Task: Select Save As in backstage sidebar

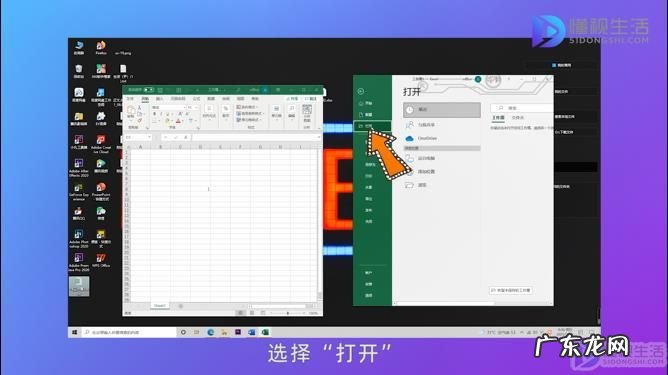Action: [x=370, y=164]
